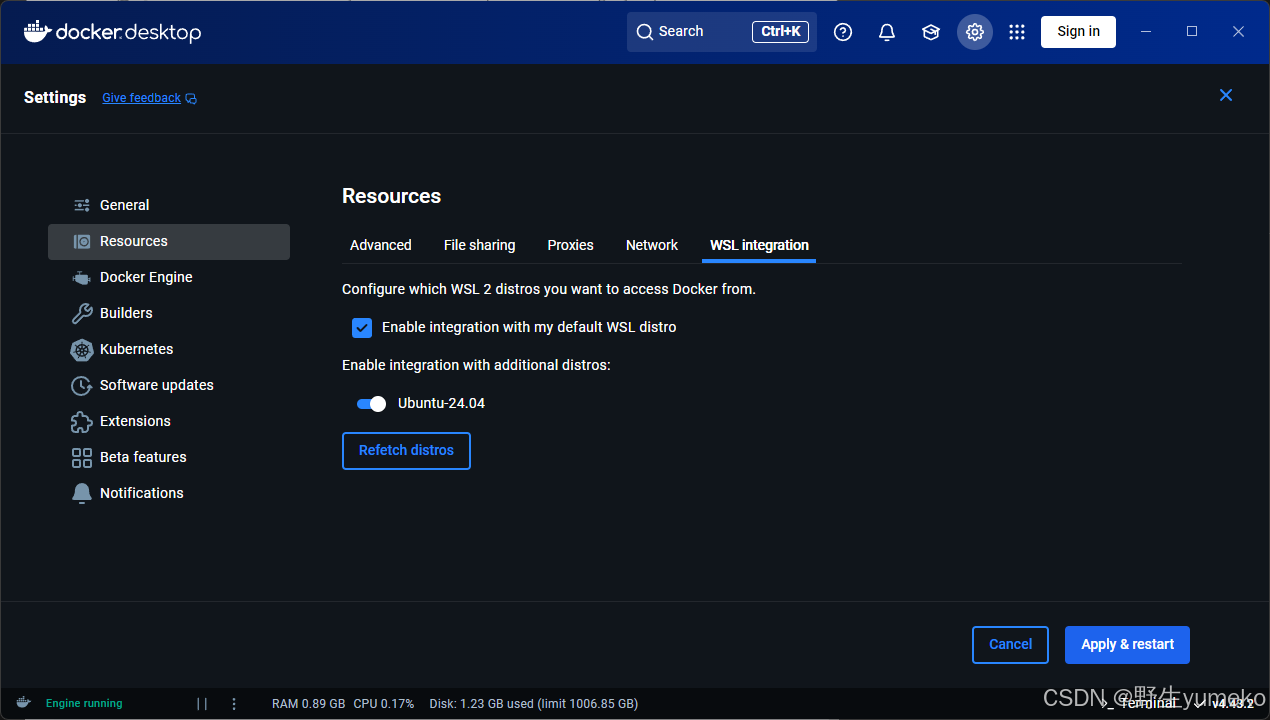Click the Builders wrench icon
Viewport: 1270px width, 720px height.
coord(82,313)
